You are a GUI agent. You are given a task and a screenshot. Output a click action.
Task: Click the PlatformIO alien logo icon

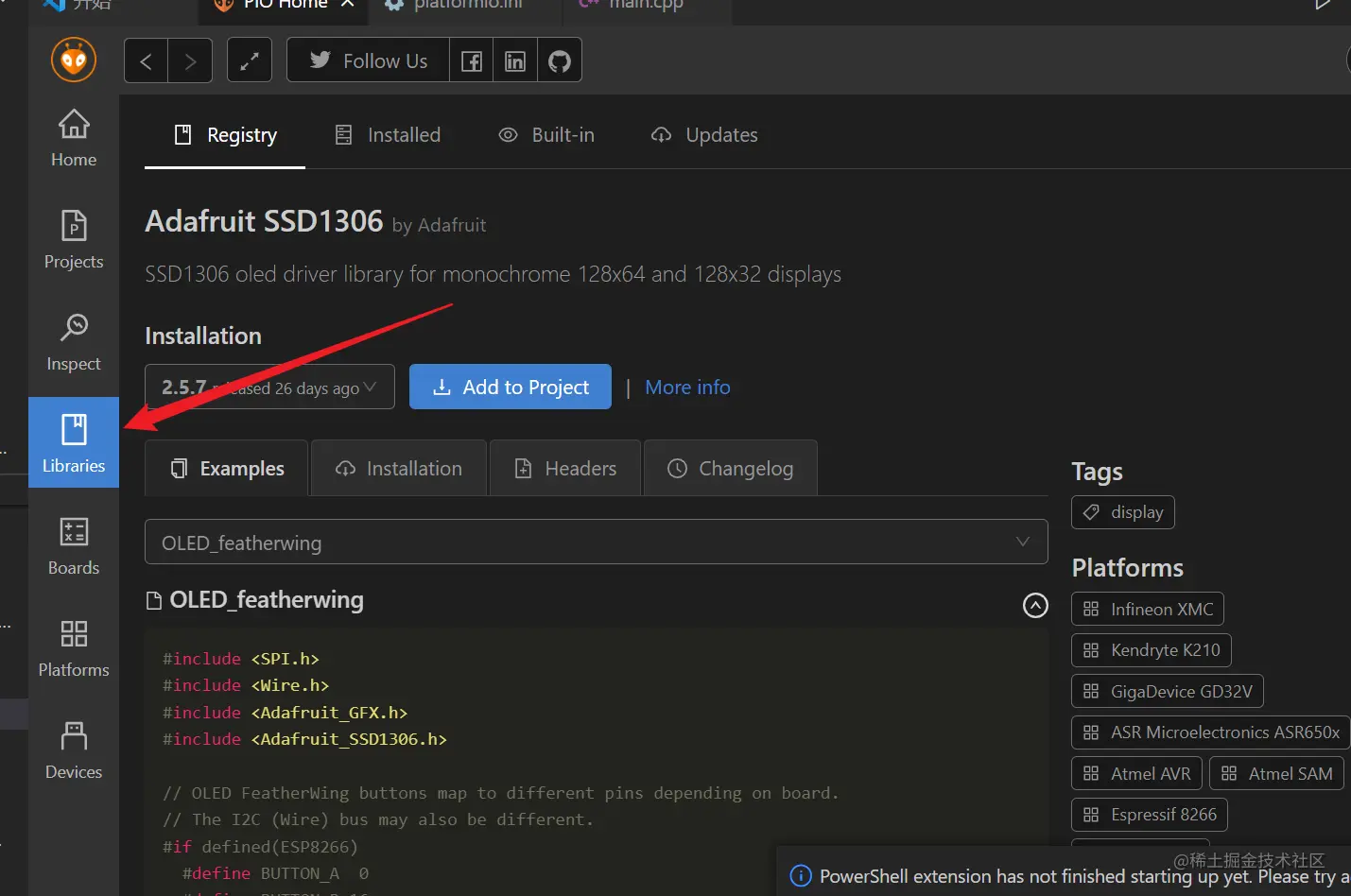[x=74, y=60]
